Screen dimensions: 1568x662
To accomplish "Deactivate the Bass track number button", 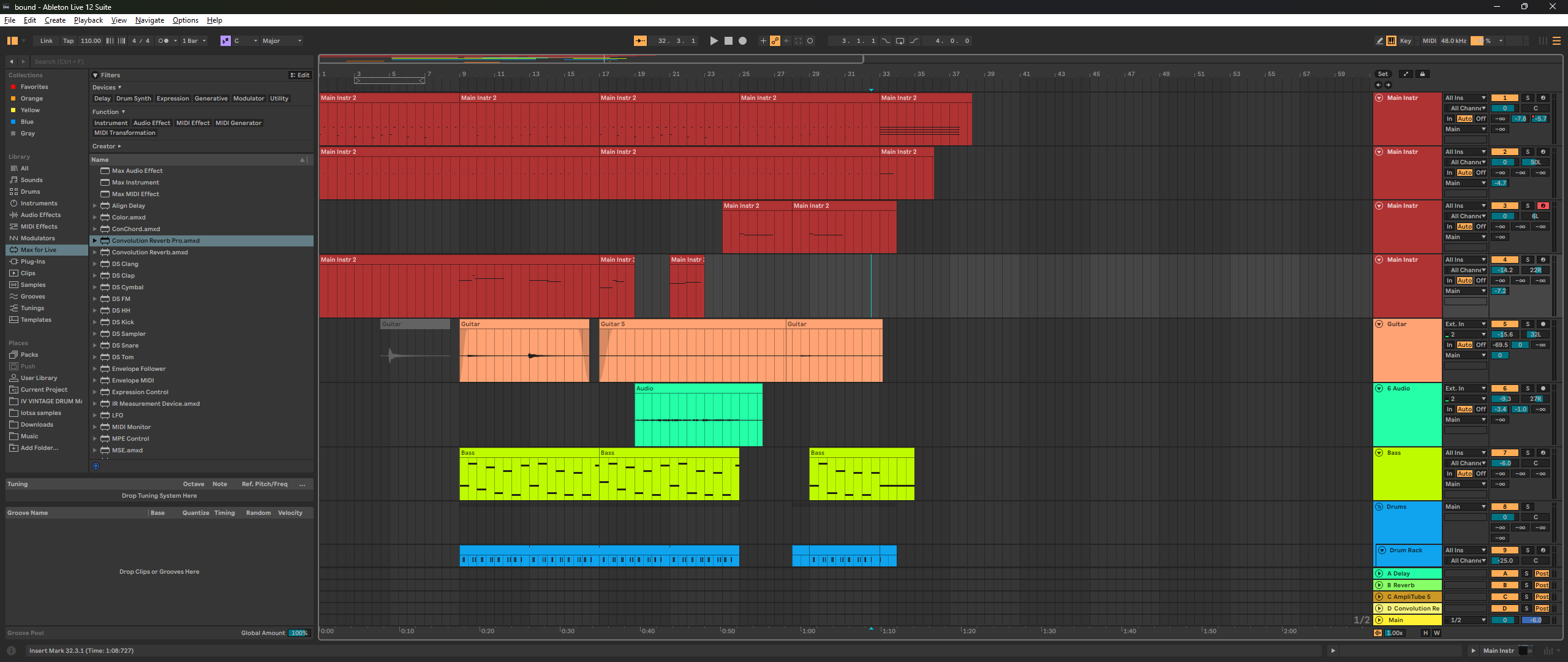I will tap(1504, 453).
